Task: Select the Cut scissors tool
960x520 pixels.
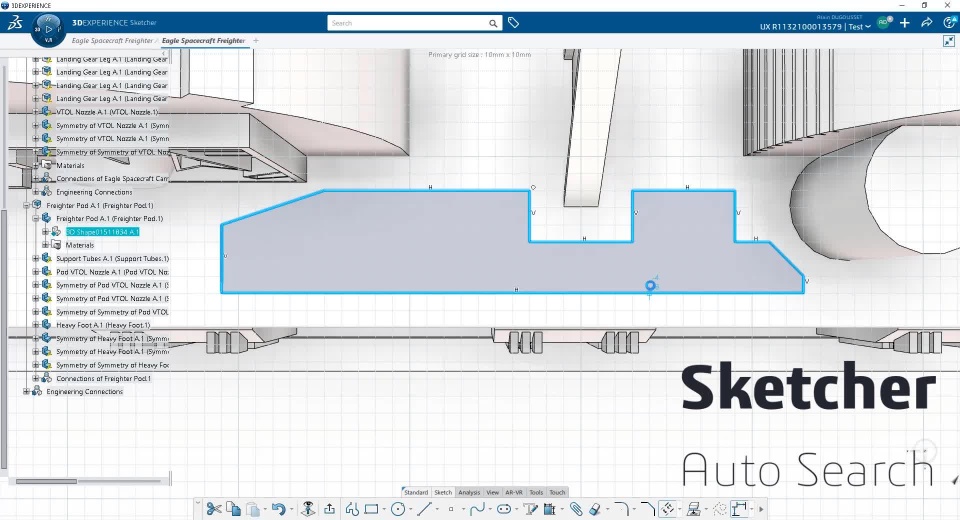Action: (x=214, y=509)
